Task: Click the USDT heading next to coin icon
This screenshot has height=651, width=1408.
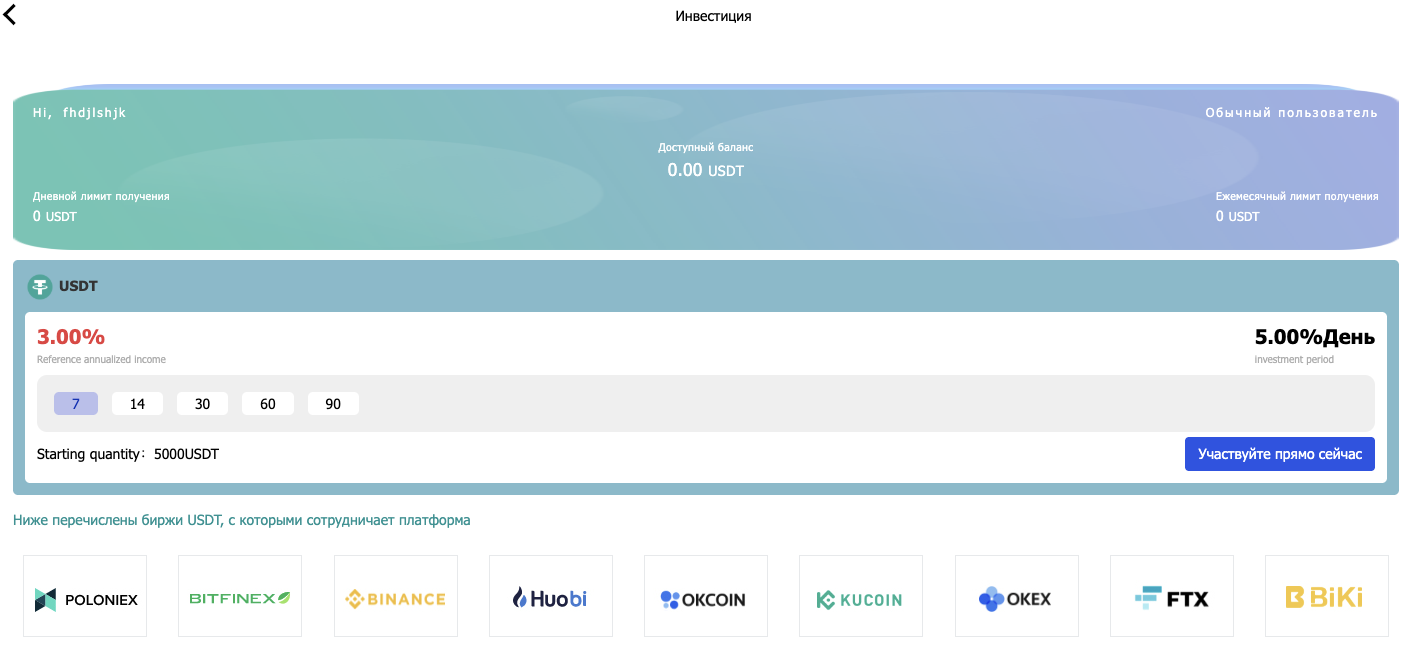Action: [79, 287]
